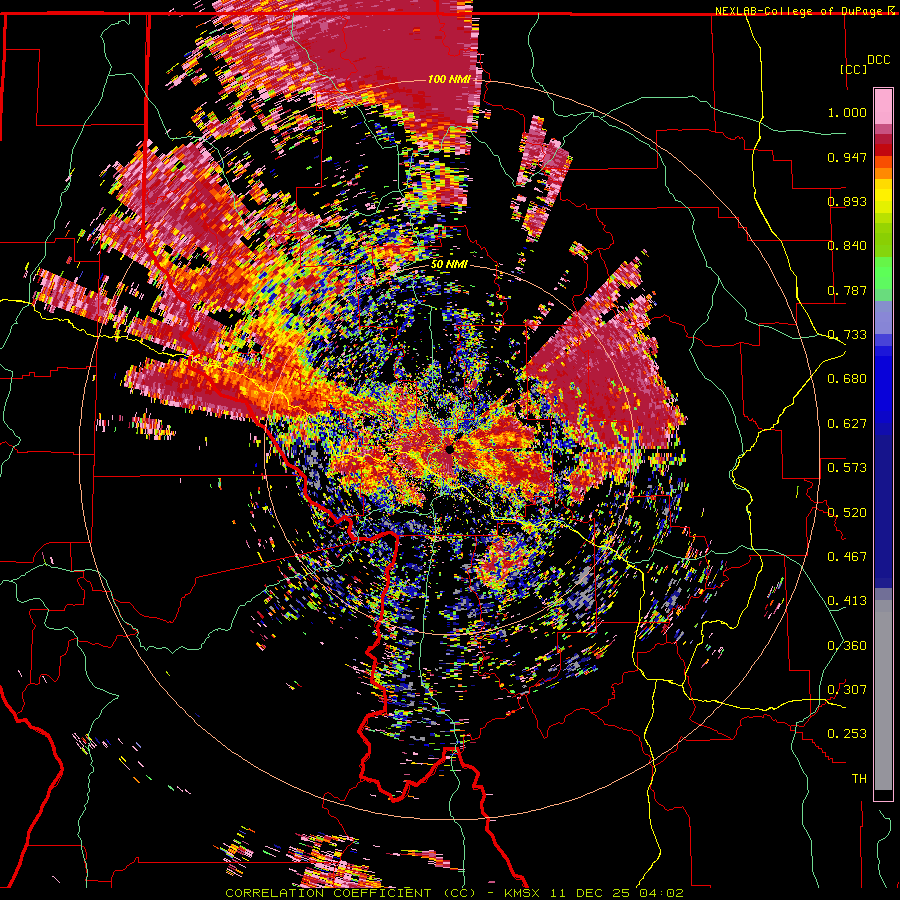Screen dimensions: 900x900
Task: Click the 04:02 timestamp
Action: [662, 893]
